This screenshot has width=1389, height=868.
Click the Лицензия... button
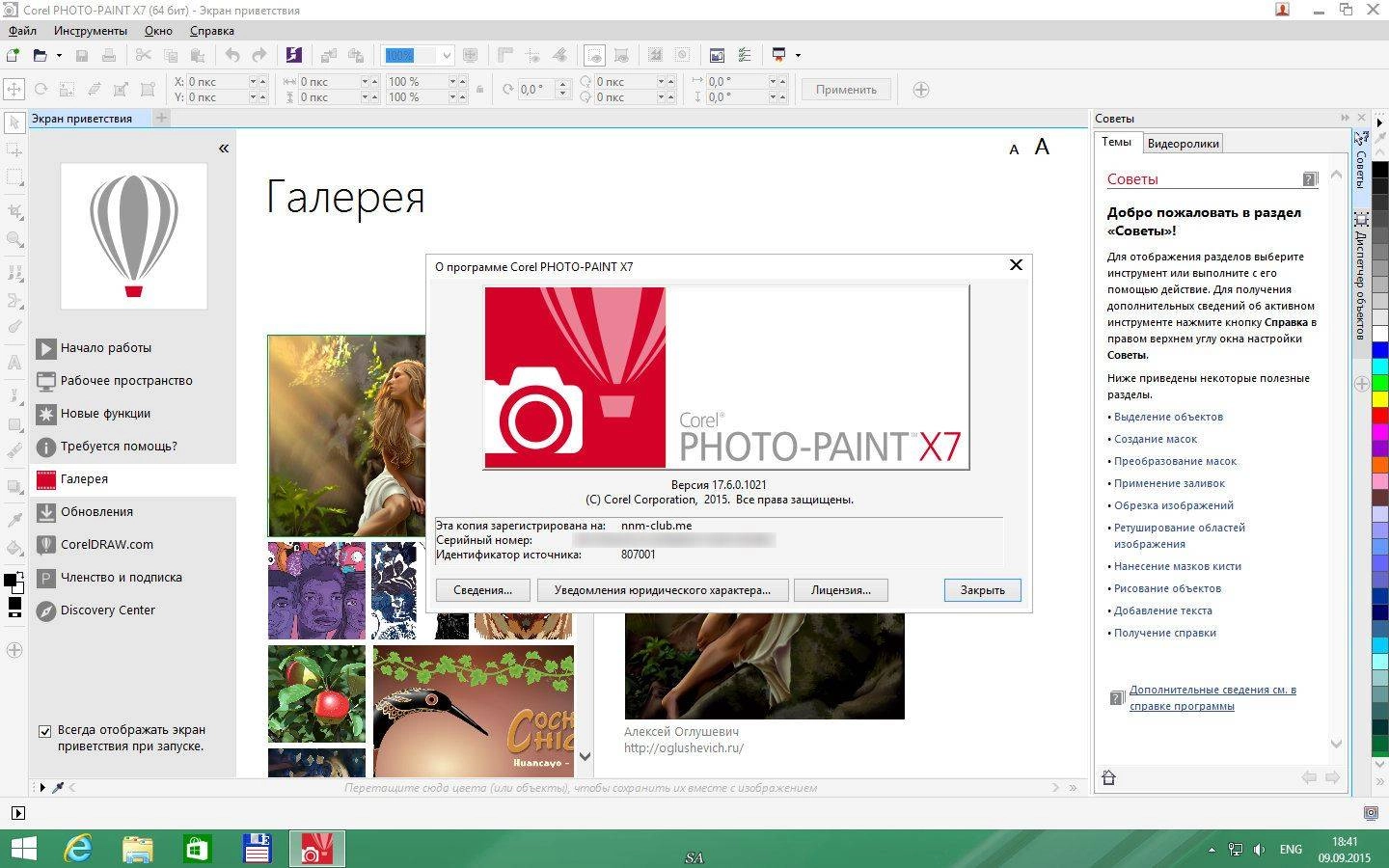click(x=840, y=590)
